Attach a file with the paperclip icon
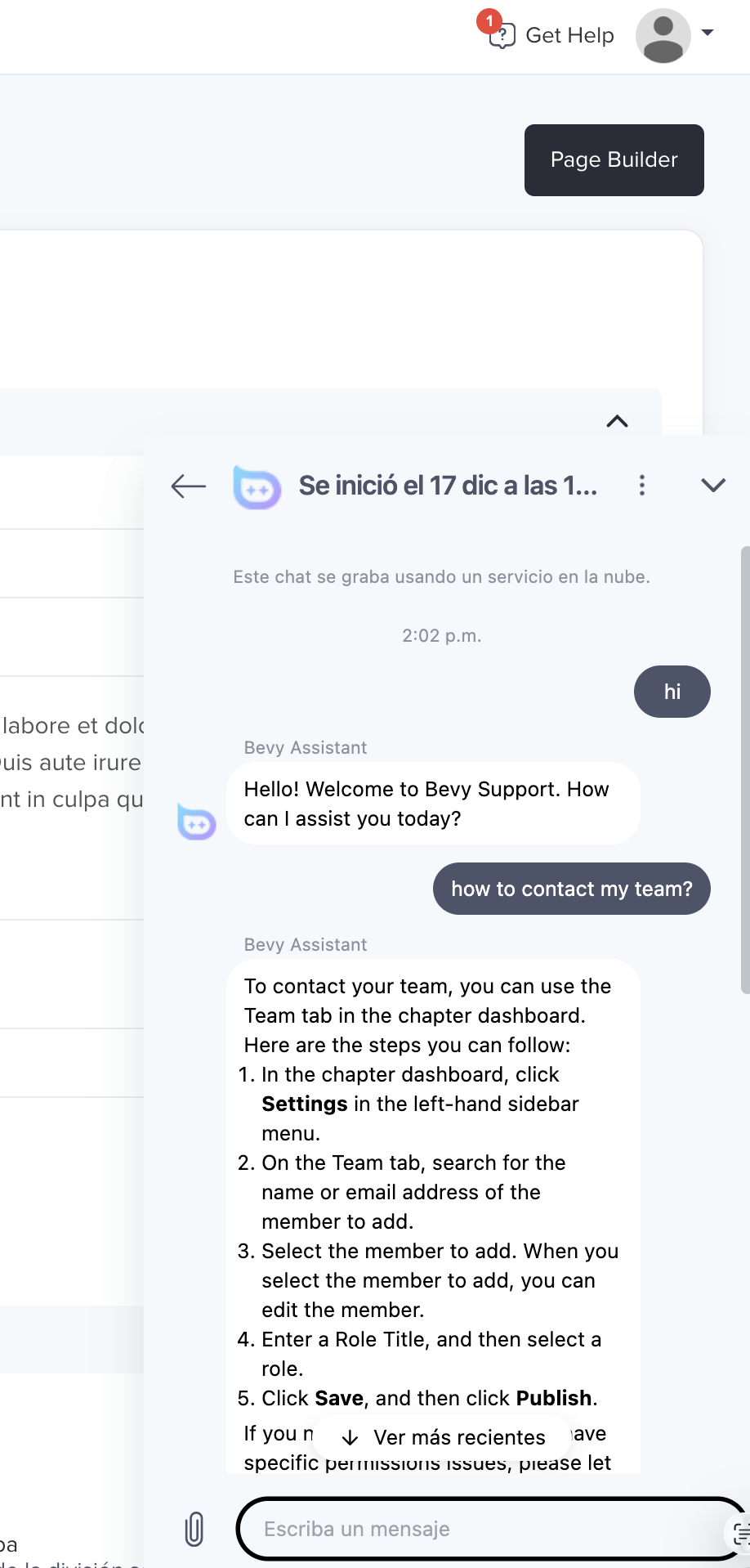Screen dimensions: 750x1568 tap(194, 1529)
